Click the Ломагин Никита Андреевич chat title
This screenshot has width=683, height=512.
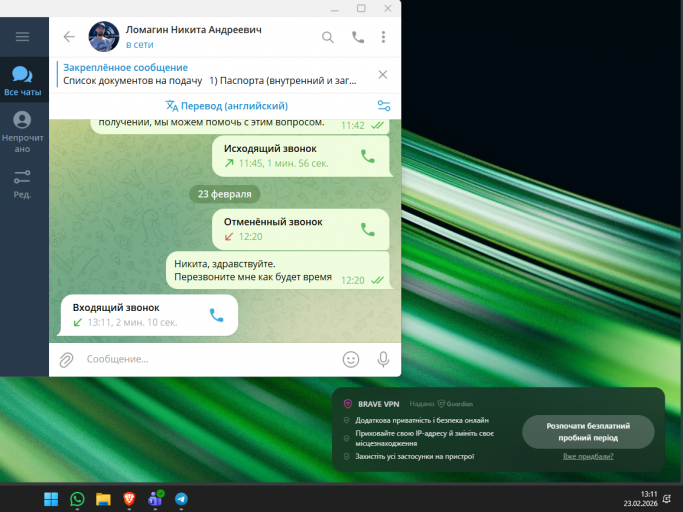pos(194,30)
